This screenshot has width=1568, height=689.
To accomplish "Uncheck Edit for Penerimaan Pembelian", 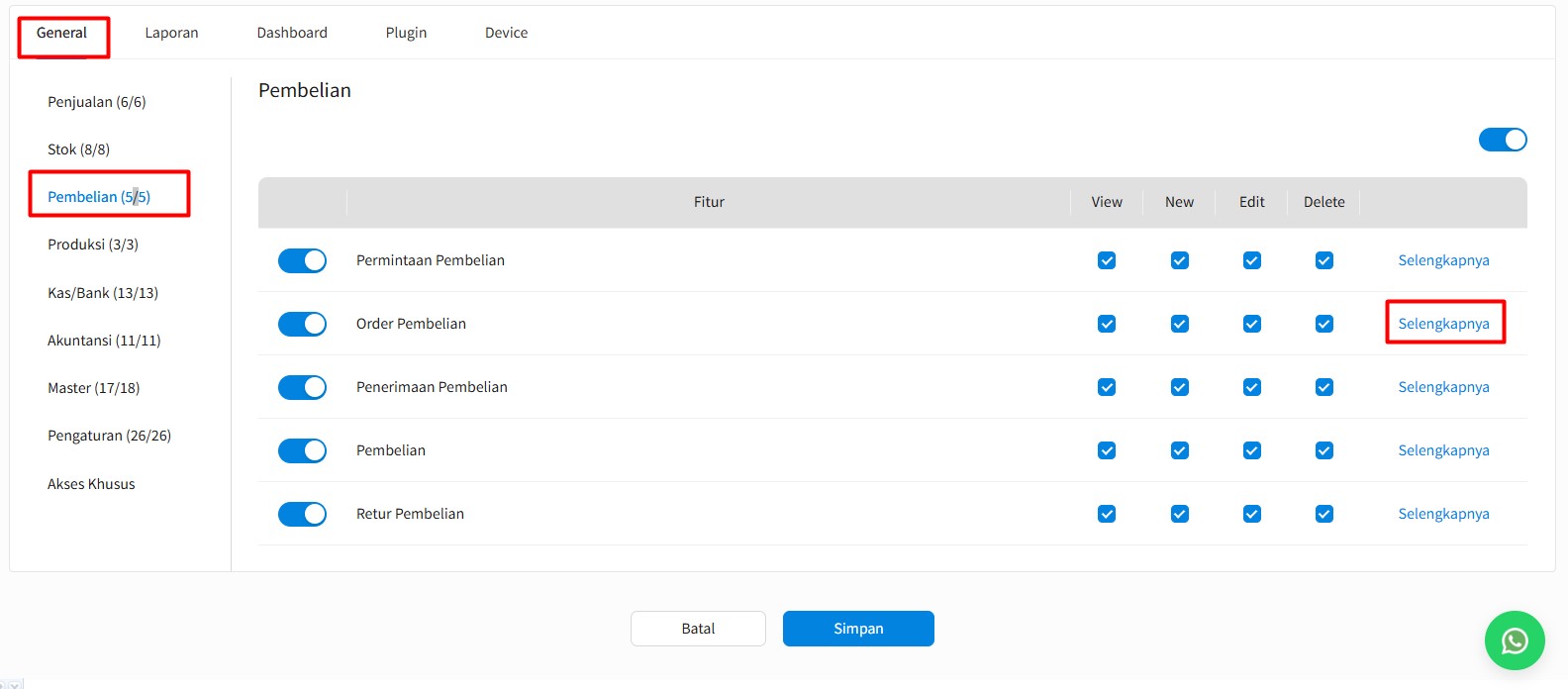I will point(1252,387).
